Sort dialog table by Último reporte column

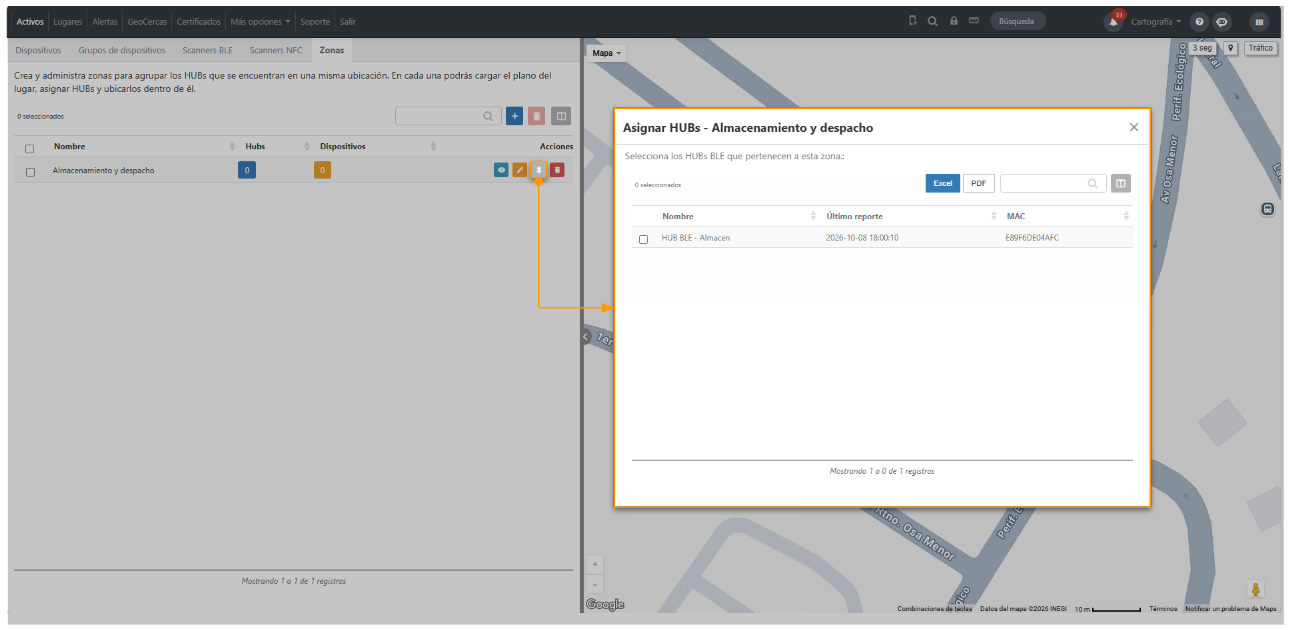[910, 216]
